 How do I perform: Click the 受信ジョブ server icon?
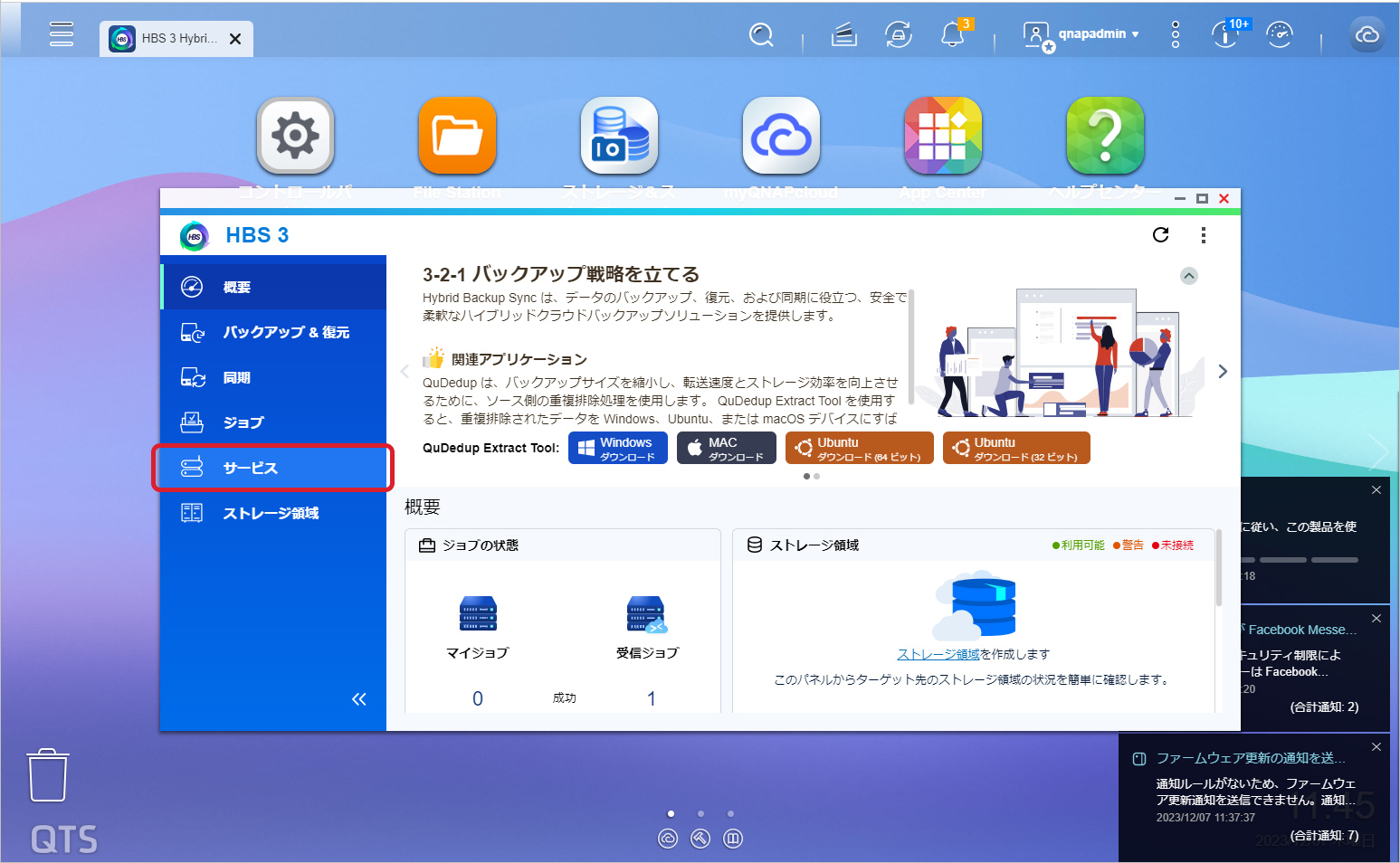click(x=647, y=613)
